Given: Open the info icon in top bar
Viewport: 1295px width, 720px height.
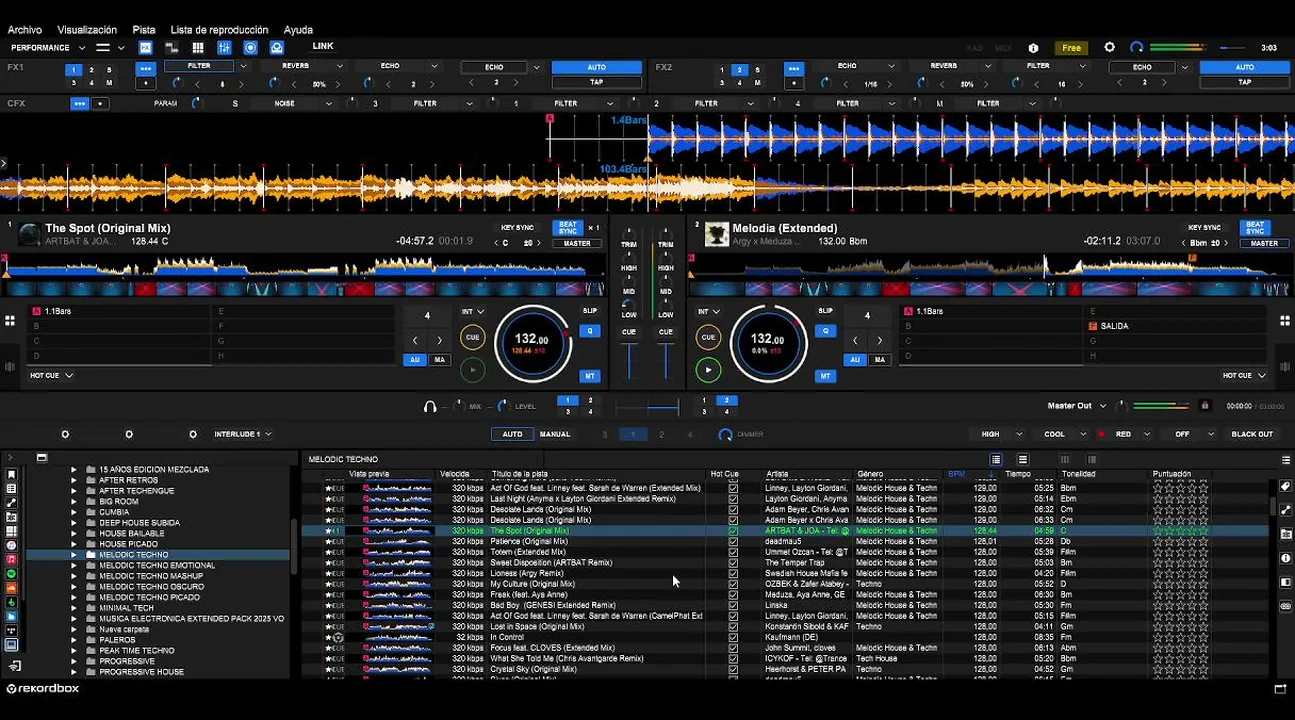Looking at the screenshot, I should tap(1033, 48).
